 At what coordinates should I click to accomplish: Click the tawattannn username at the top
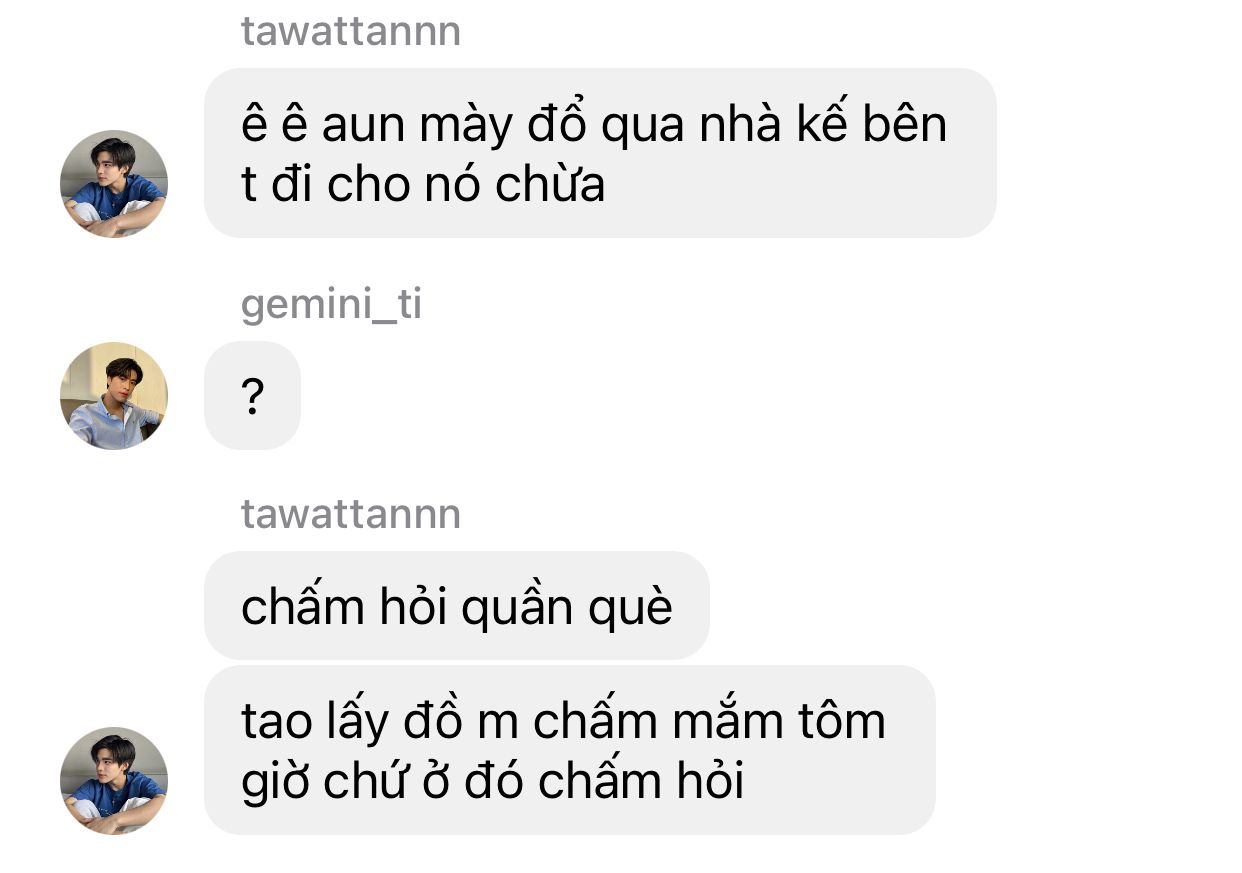[x=351, y=31]
